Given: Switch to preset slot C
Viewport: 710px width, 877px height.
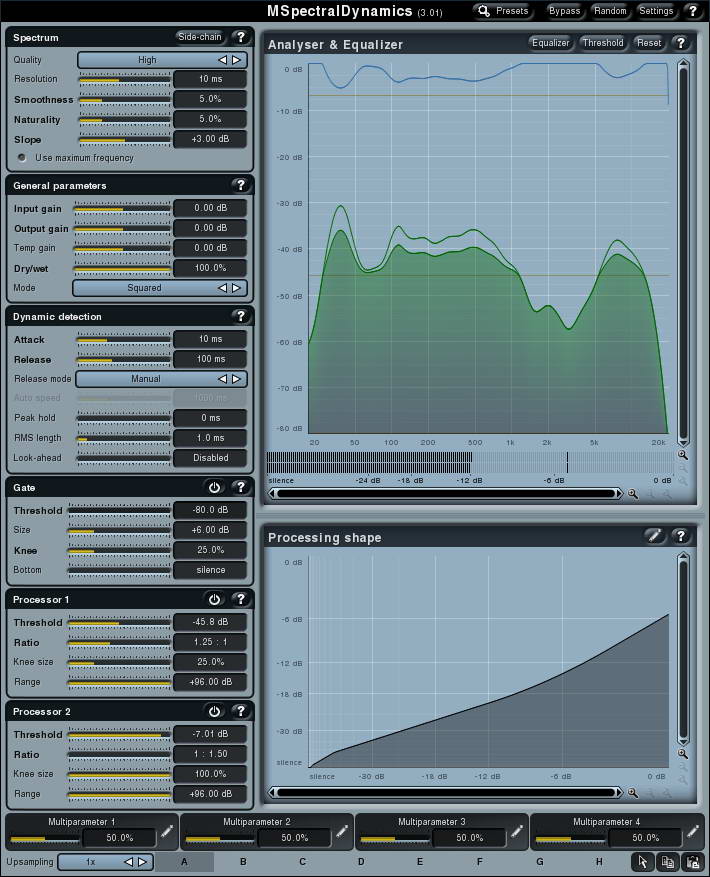Looking at the screenshot, I should 303,862.
